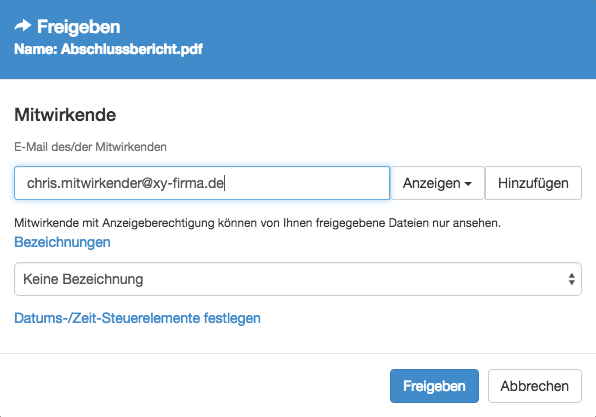Click the E-Mail des/der Mitwirkenden label
Screen dimensions: 596x417
(x=90, y=147)
